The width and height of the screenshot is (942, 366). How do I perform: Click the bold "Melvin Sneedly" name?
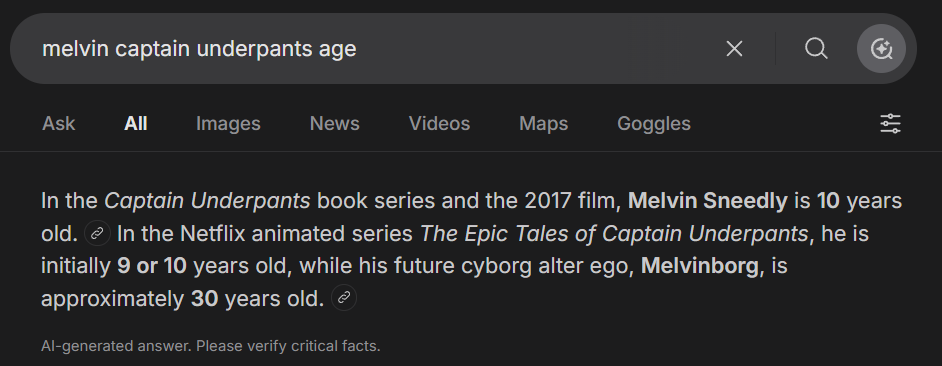[708, 201]
